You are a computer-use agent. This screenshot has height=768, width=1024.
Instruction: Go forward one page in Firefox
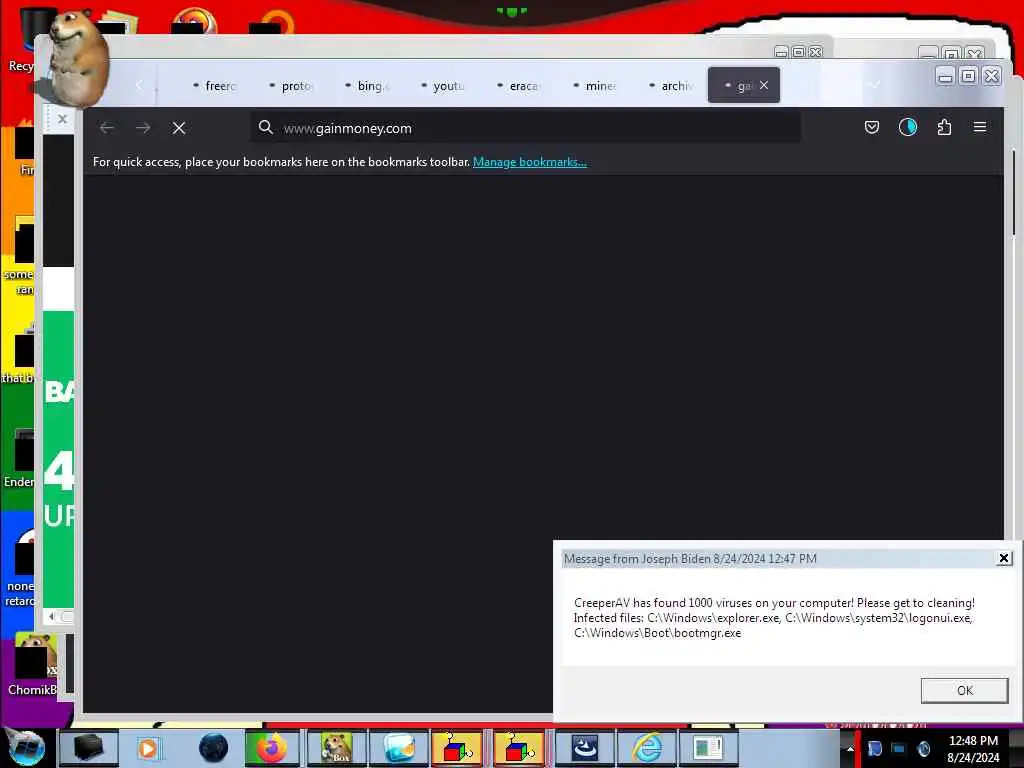[x=143, y=128]
